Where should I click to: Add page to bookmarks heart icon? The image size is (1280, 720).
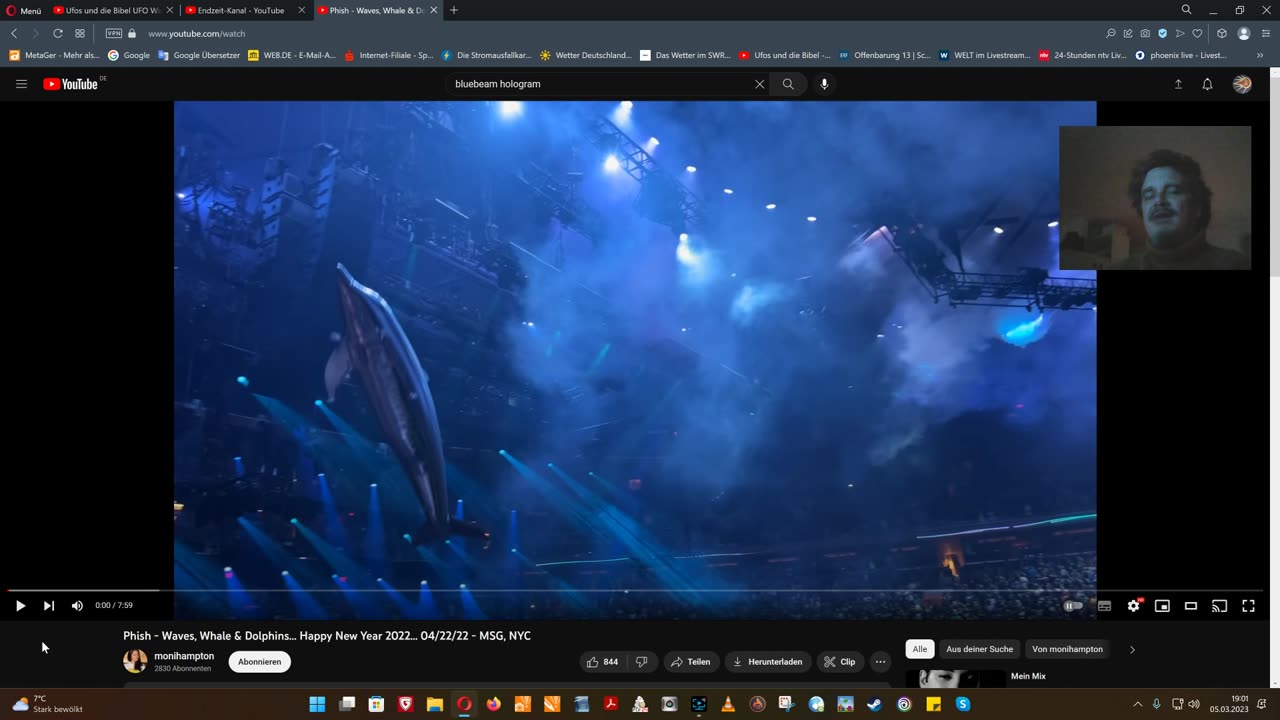(1197, 33)
